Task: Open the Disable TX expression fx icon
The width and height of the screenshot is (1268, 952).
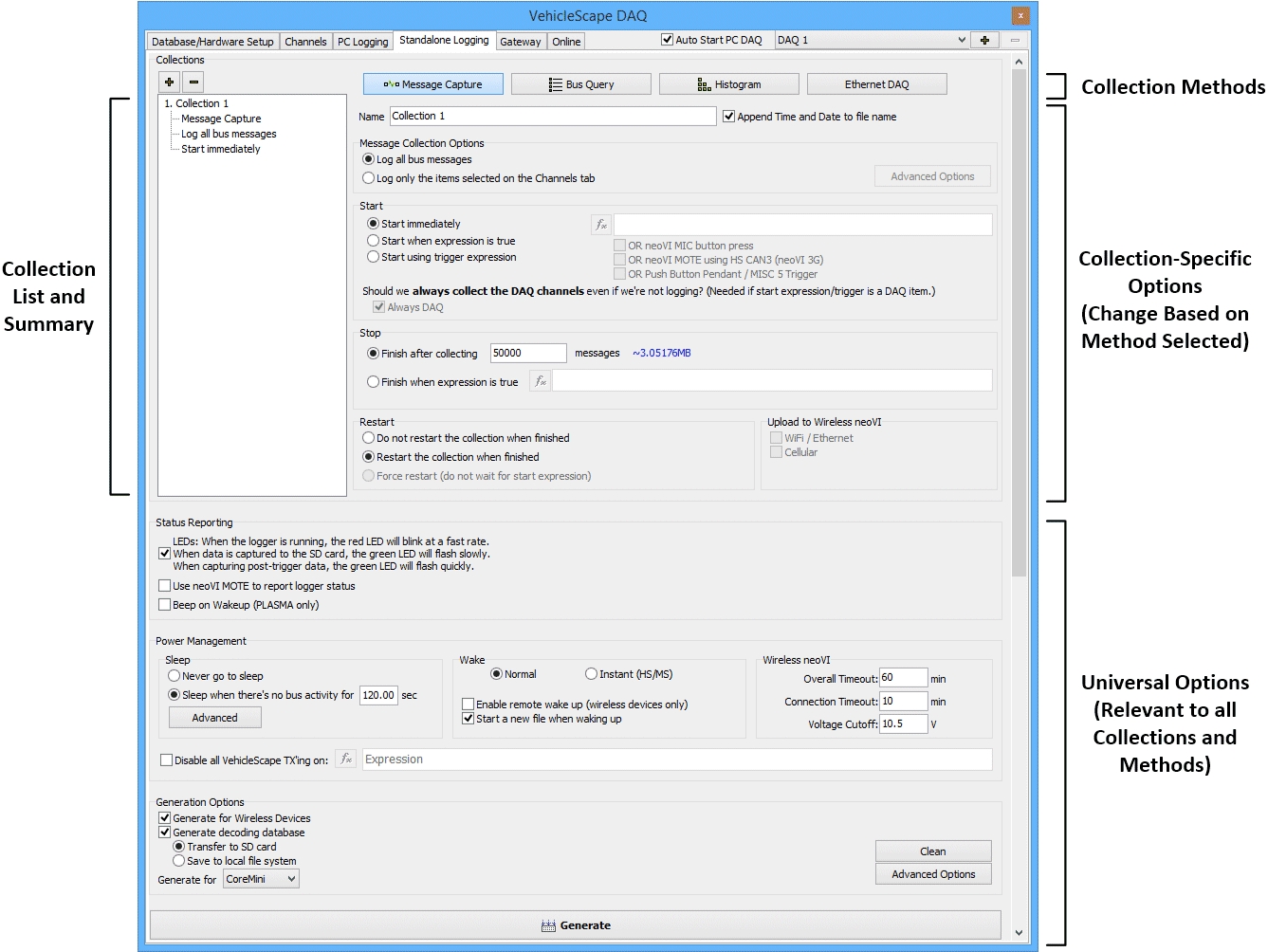Action: (347, 760)
